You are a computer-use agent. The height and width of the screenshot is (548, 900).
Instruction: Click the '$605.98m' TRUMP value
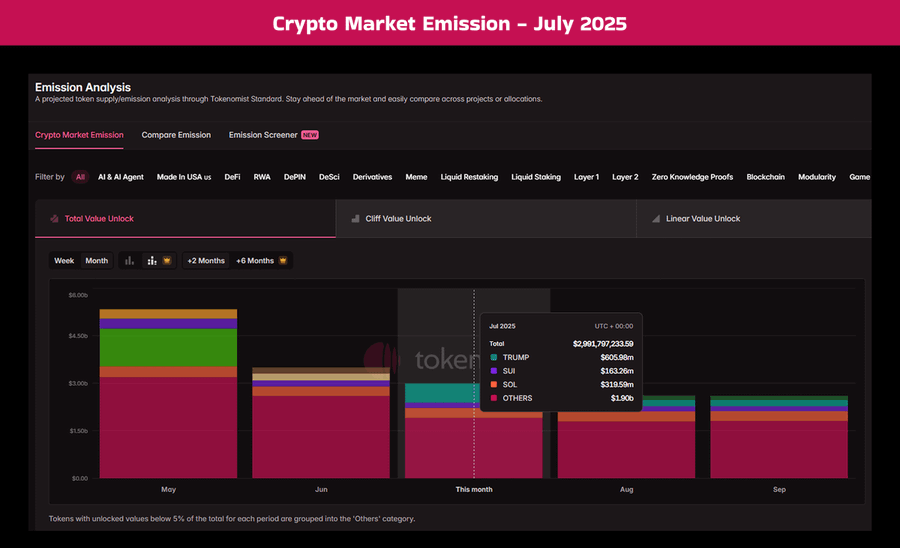coord(617,357)
